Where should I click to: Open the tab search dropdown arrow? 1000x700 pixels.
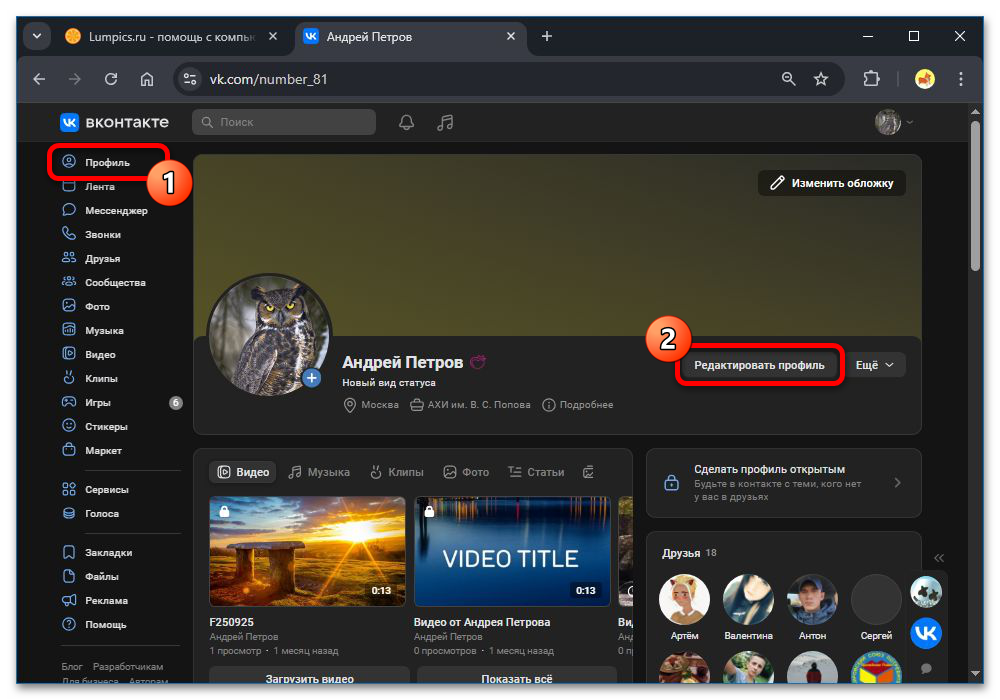point(37,36)
